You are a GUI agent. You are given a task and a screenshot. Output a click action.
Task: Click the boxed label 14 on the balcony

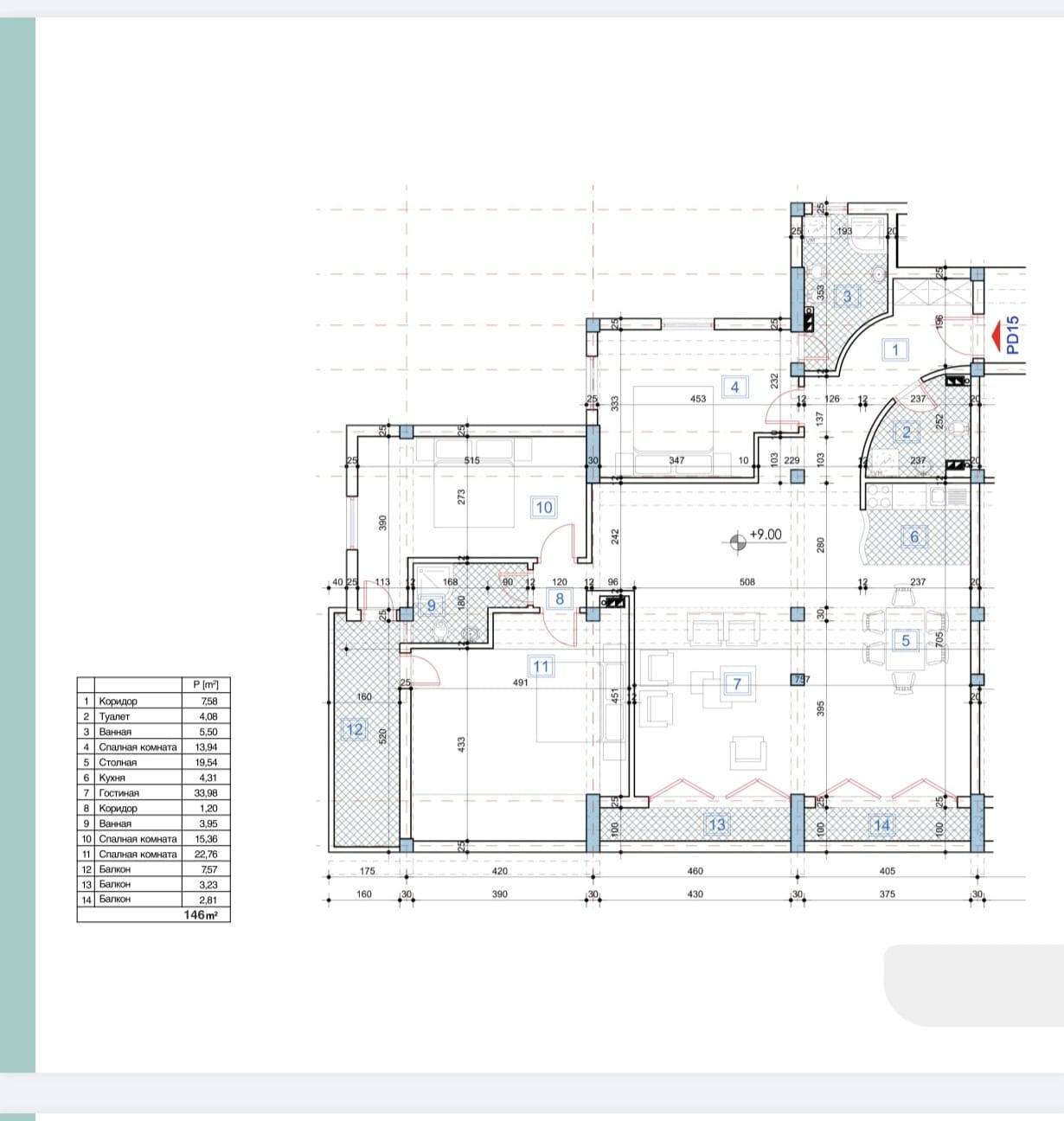pyautogui.click(x=881, y=824)
